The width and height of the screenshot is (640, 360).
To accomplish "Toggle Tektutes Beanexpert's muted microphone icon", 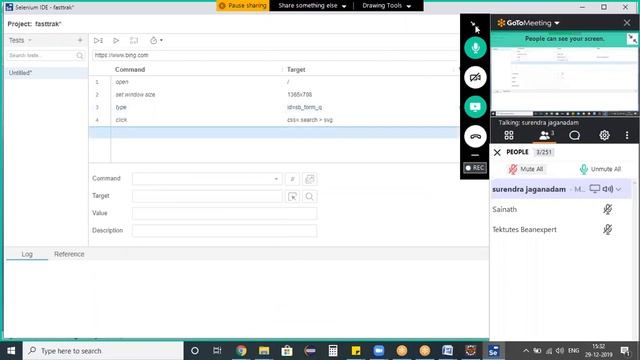I will [x=607, y=229].
